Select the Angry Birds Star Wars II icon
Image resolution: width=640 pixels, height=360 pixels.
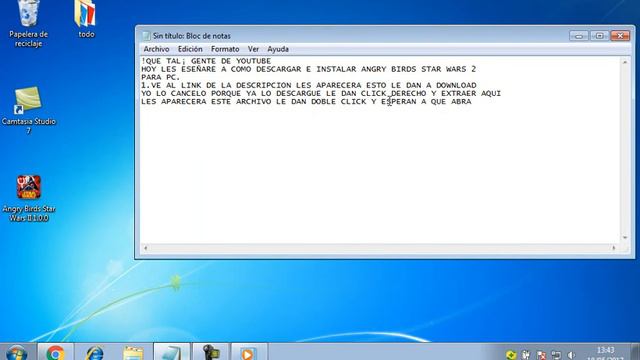click(x=28, y=199)
